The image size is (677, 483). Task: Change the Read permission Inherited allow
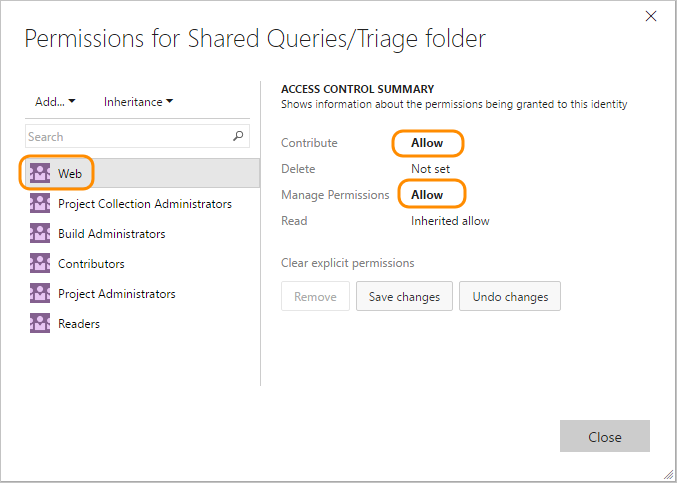(x=450, y=221)
